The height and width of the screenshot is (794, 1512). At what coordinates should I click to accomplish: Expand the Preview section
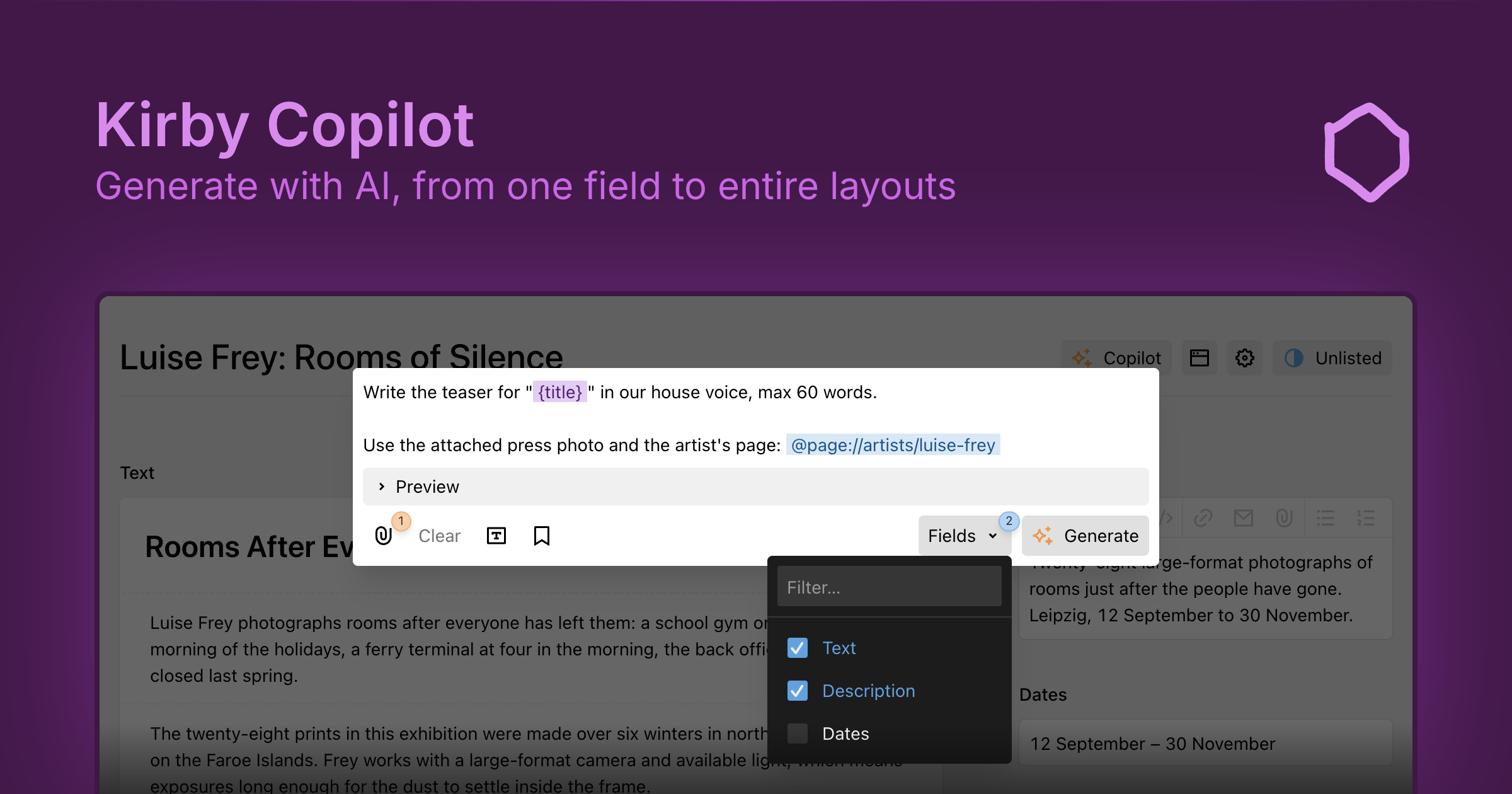coord(756,486)
